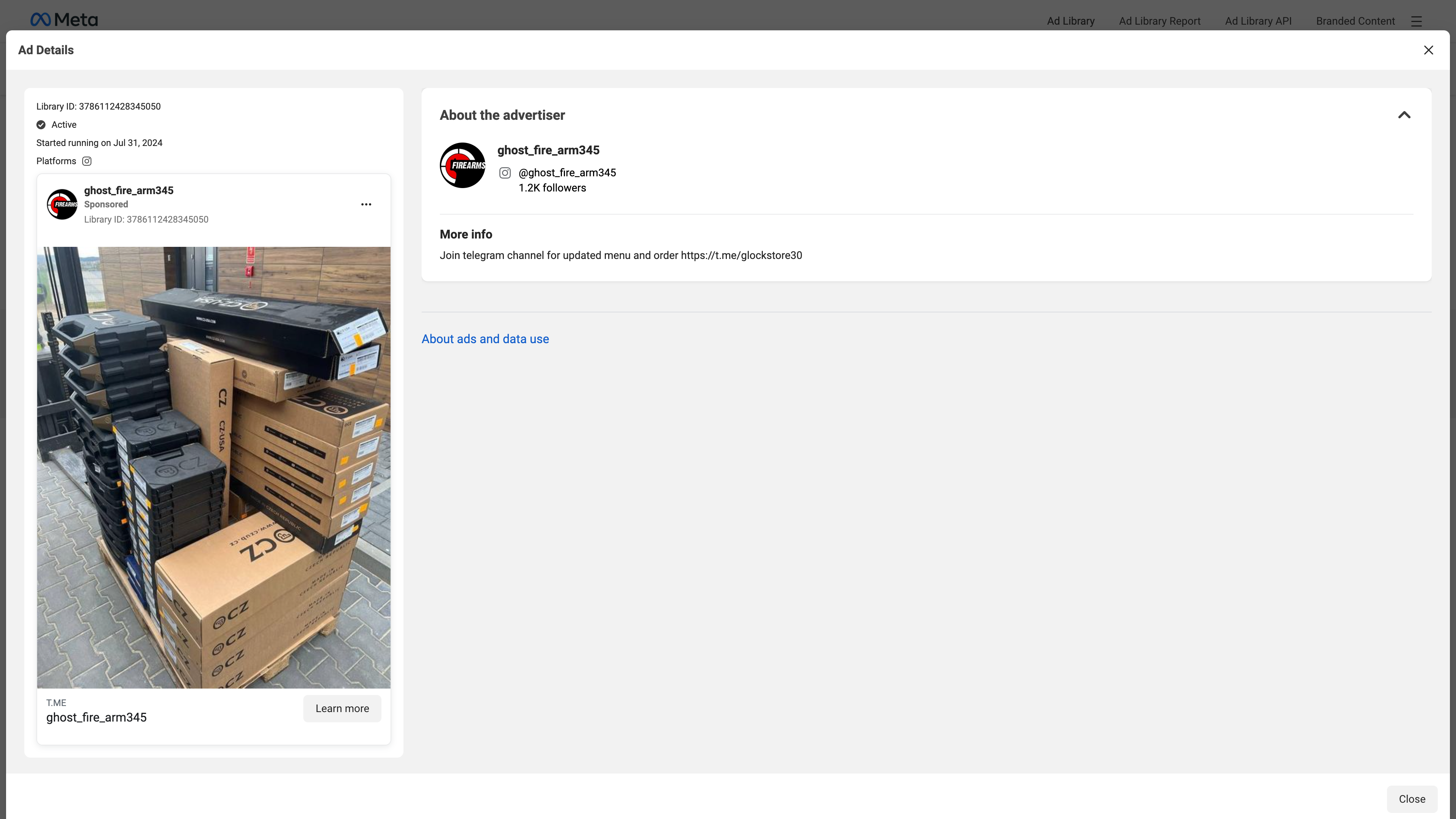
Task: Click the Close button at the bottom
Action: click(1411, 799)
